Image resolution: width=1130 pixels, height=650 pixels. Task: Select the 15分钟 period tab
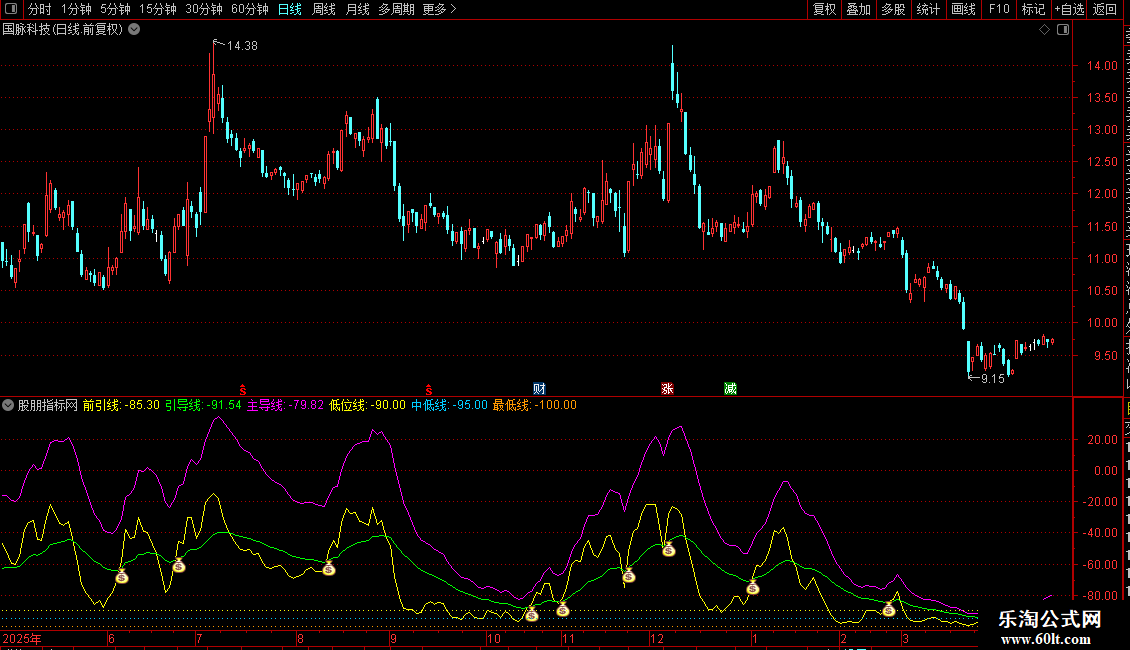coord(158,9)
